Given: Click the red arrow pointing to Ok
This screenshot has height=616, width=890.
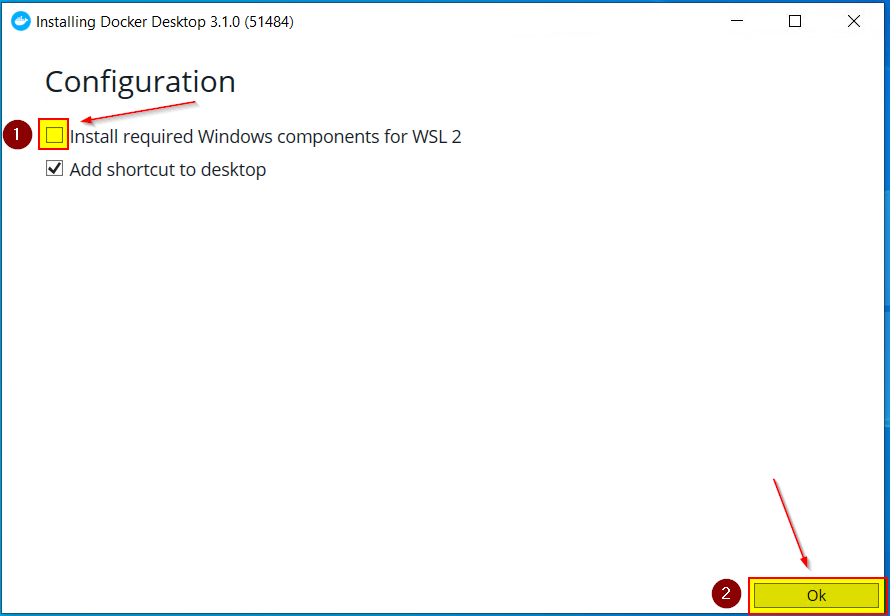Looking at the screenshot, I should pyautogui.click(x=791, y=523).
